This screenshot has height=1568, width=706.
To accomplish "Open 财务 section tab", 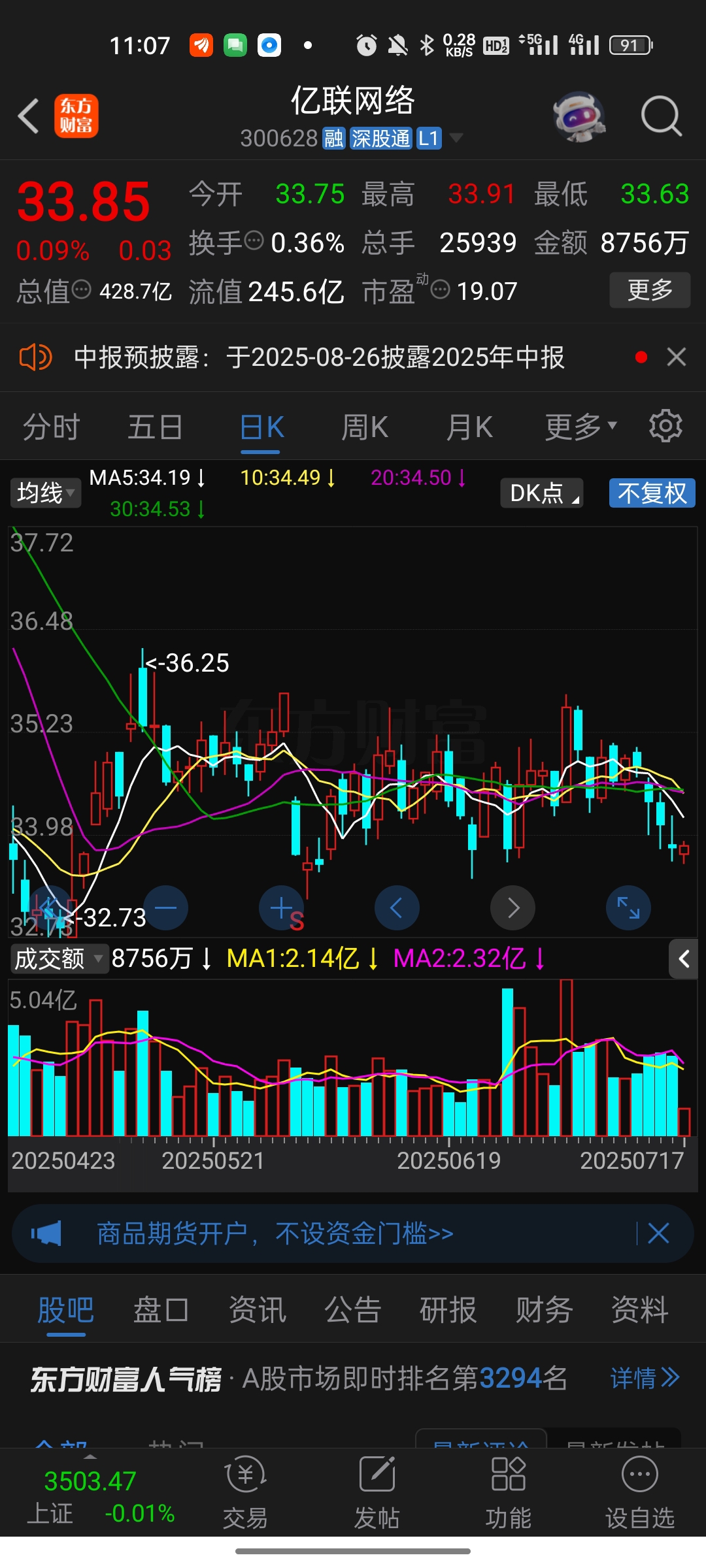I will click(544, 1311).
